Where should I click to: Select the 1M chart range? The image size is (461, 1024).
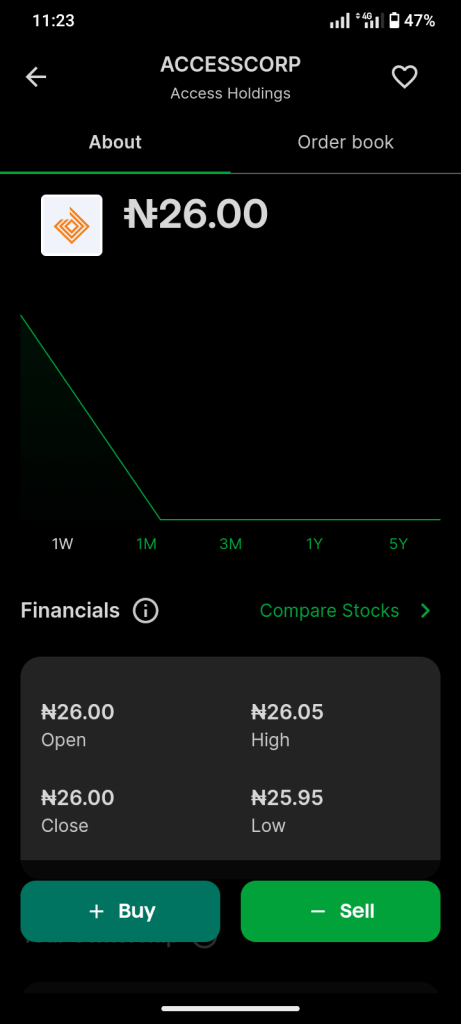point(146,544)
